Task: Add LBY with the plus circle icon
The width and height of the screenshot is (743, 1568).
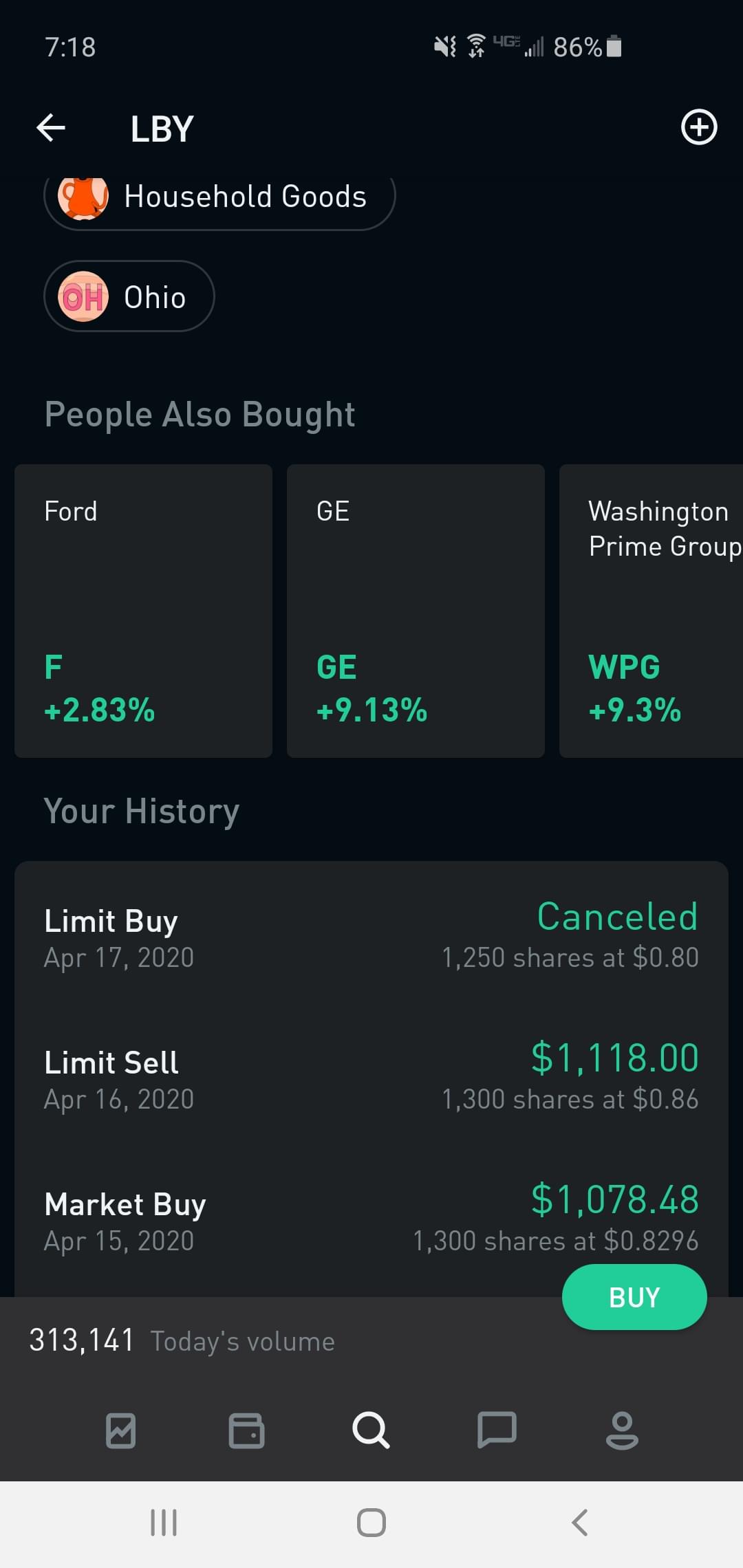Action: 699,127
